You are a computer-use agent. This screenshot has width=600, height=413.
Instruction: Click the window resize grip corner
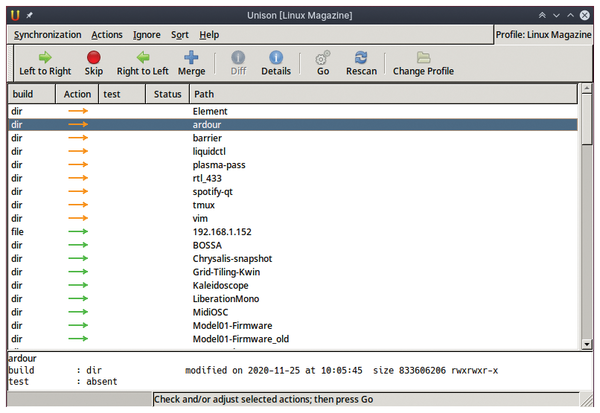587,400
